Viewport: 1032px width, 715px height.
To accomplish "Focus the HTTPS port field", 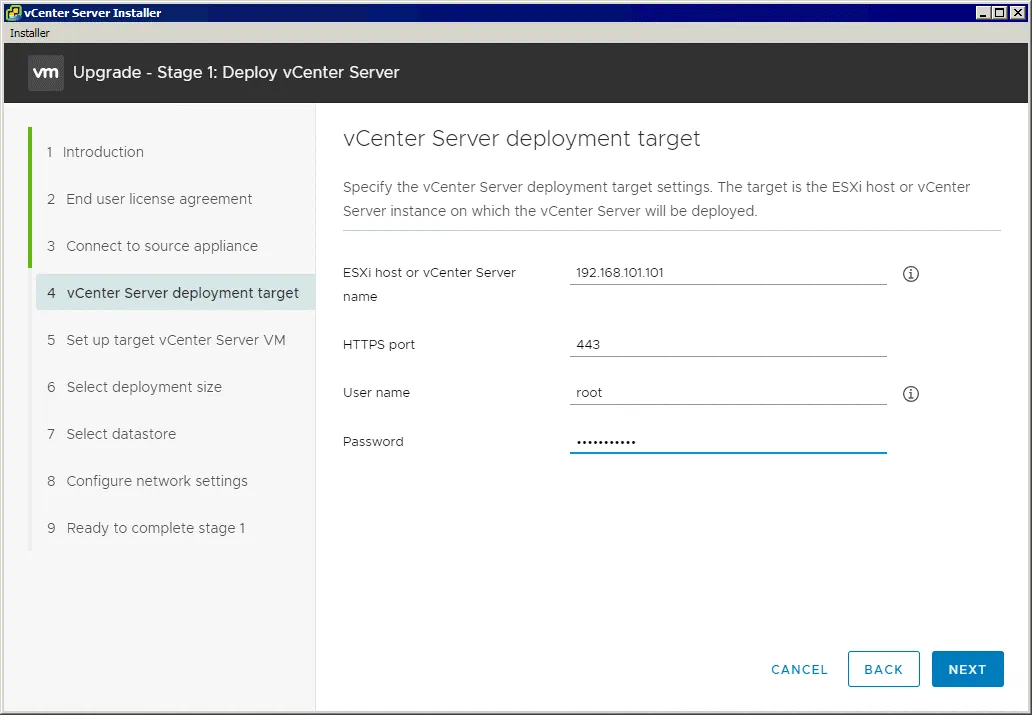I will [728, 344].
